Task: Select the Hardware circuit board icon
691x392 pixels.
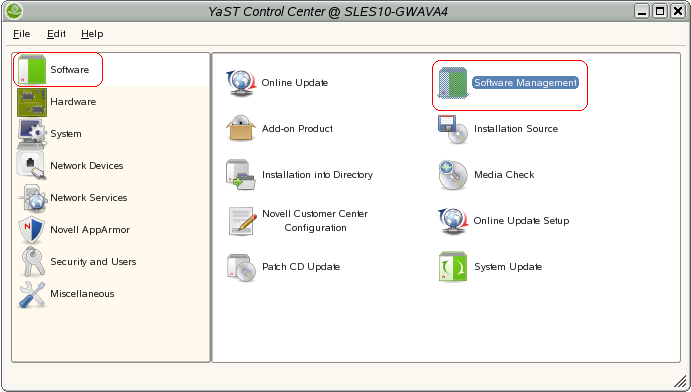Action: coord(32,102)
